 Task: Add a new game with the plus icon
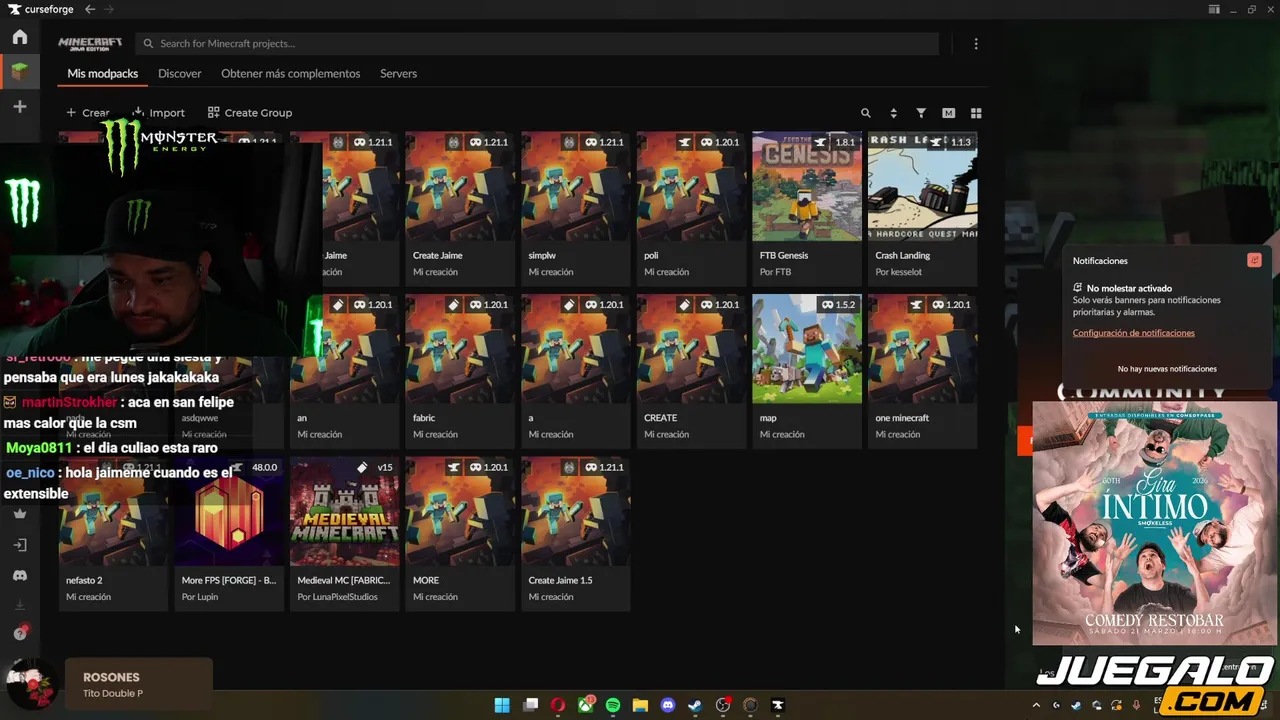[x=20, y=106]
